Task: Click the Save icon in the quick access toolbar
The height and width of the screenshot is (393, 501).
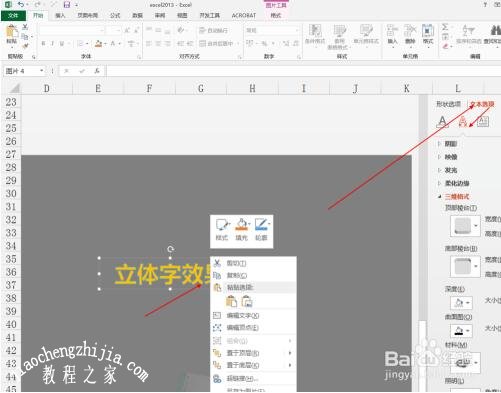Action: point(67,5)
